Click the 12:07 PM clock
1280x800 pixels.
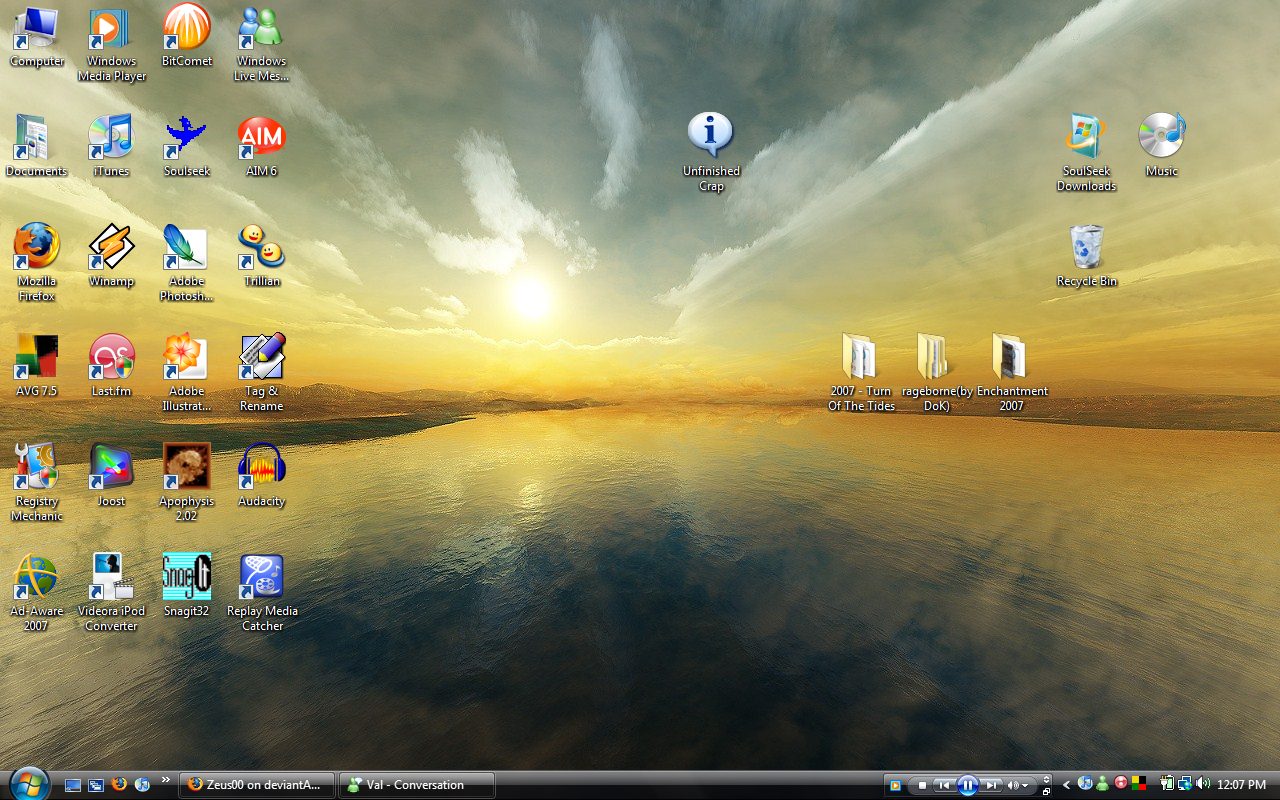point(1241,785)
